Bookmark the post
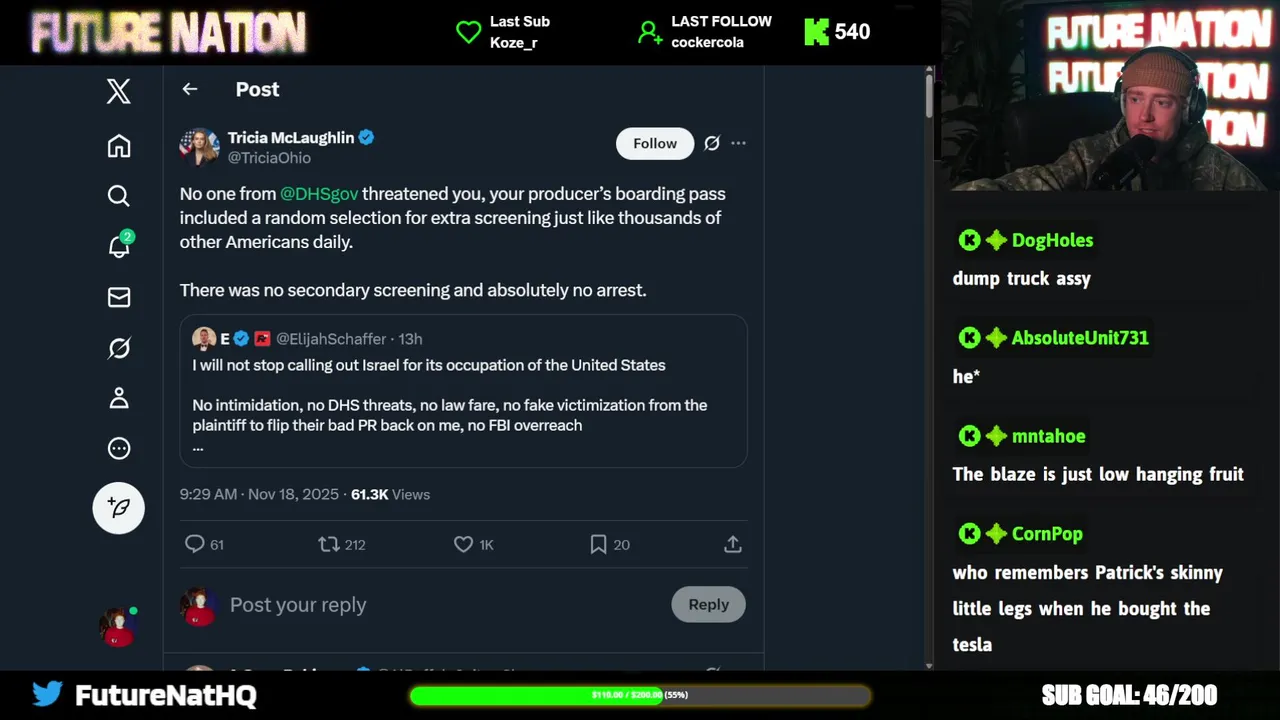Image resolution: width=1280 pixels, height=720 pixels. pos(598,544)
